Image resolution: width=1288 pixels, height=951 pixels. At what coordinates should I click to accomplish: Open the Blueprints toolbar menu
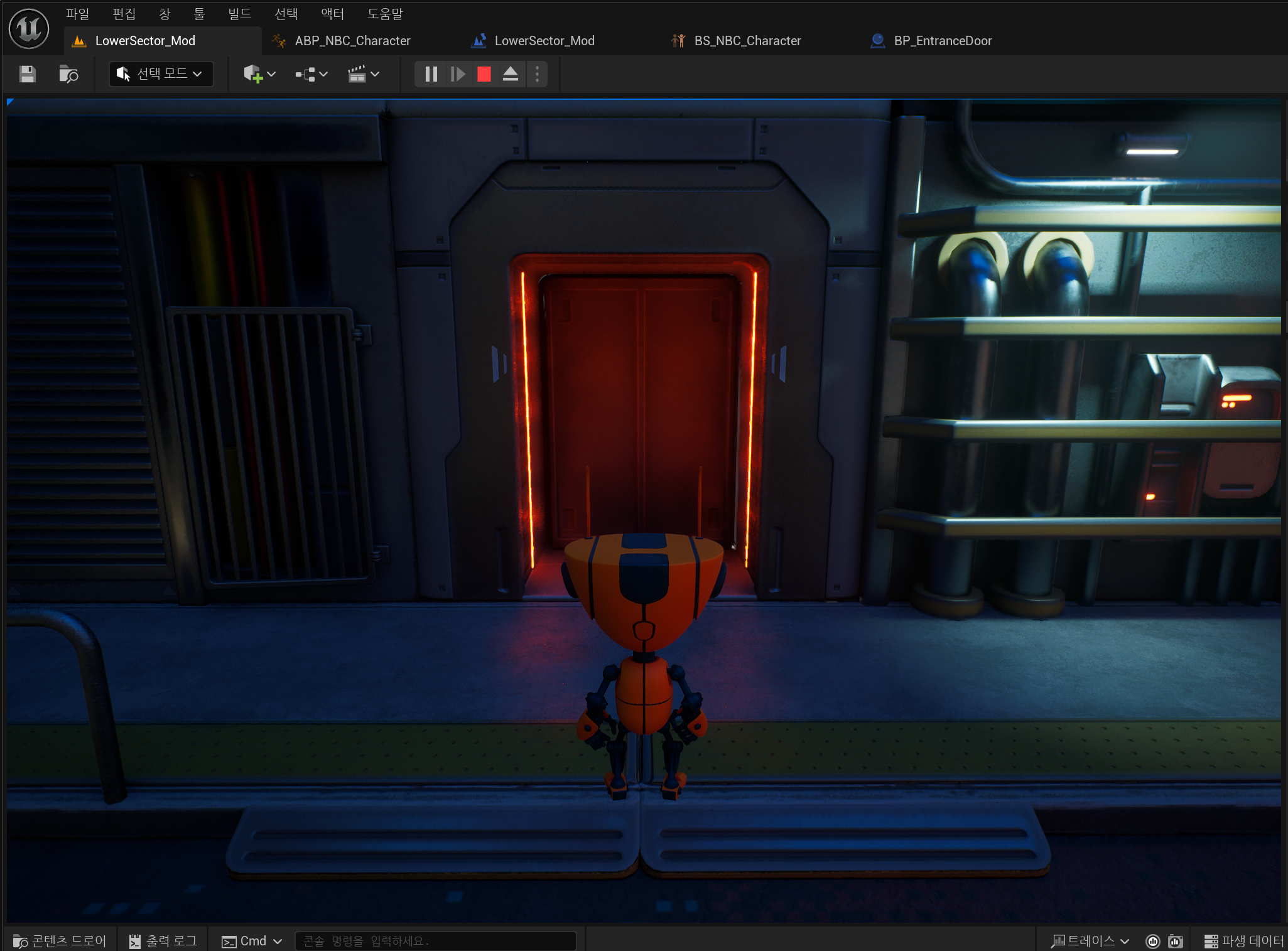click(x=311, y=74)
